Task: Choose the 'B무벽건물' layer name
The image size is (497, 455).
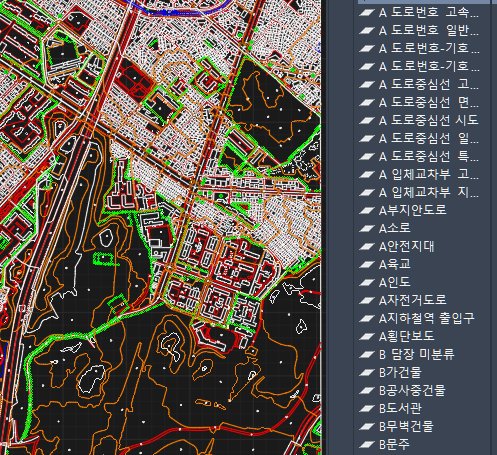Action: [406, 427]
